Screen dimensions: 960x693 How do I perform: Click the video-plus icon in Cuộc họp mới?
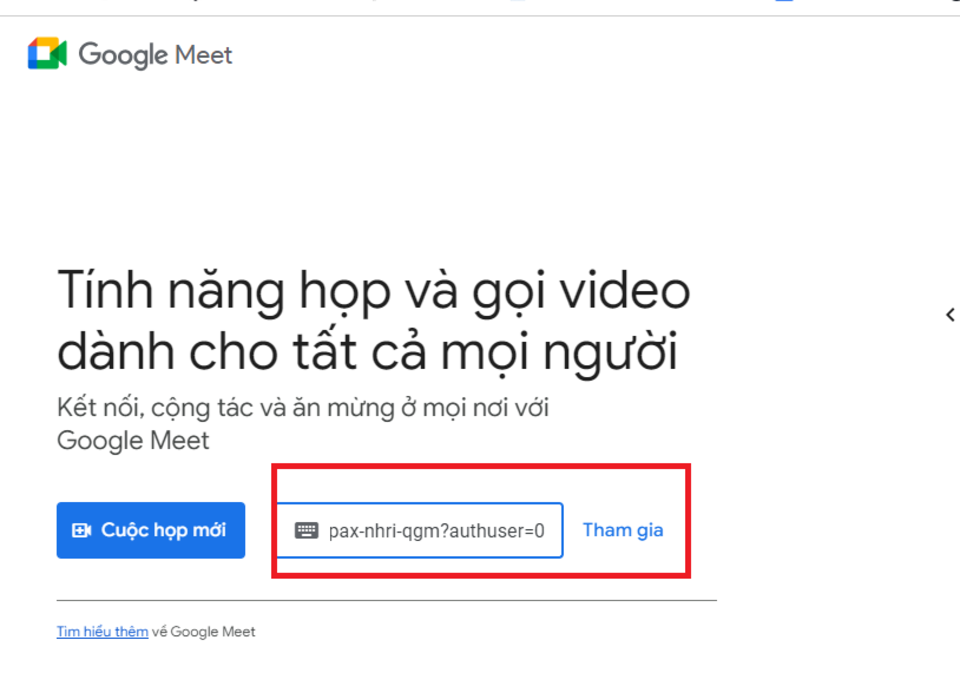click(x=82, y=530)
